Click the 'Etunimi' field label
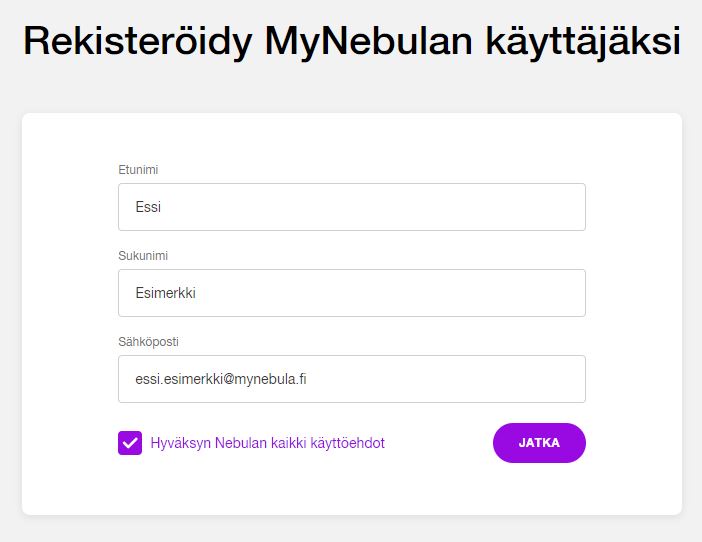The image size is (702, 542). (x=138, y=170)
